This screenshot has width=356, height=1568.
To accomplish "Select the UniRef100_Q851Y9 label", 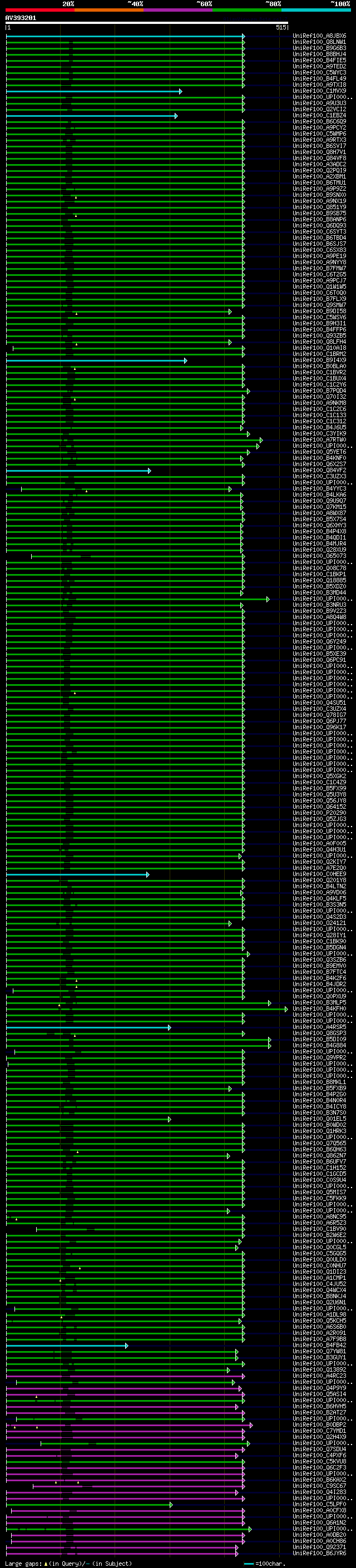I will [319, 207].
